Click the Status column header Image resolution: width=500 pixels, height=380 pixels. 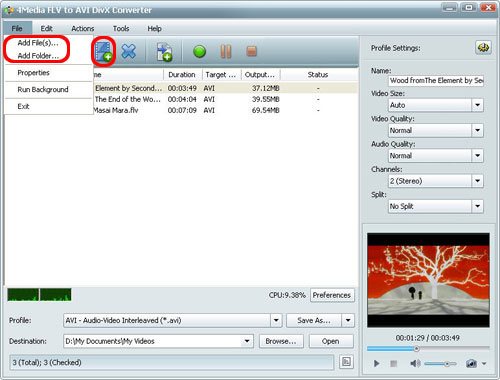click(319, 75)
